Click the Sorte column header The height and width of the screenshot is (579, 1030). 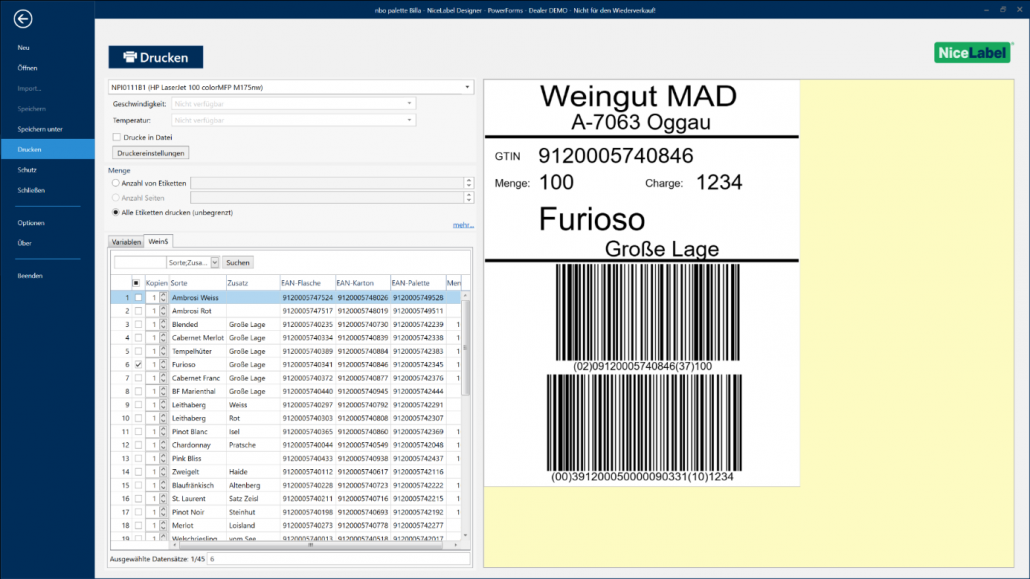[x=197, y=283]
